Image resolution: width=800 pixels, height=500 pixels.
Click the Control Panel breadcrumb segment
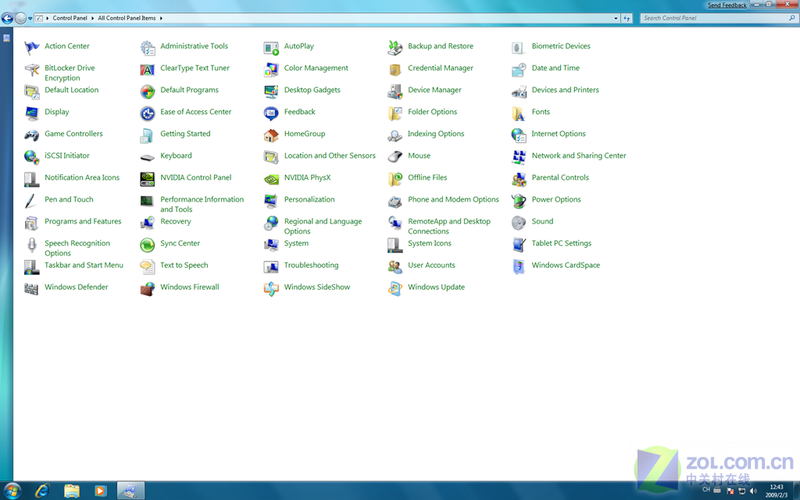pyautogui.click(x=70, y=18)
